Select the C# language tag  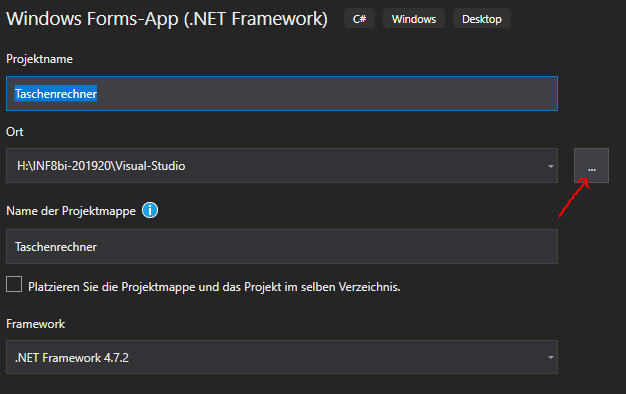[359, 19]
